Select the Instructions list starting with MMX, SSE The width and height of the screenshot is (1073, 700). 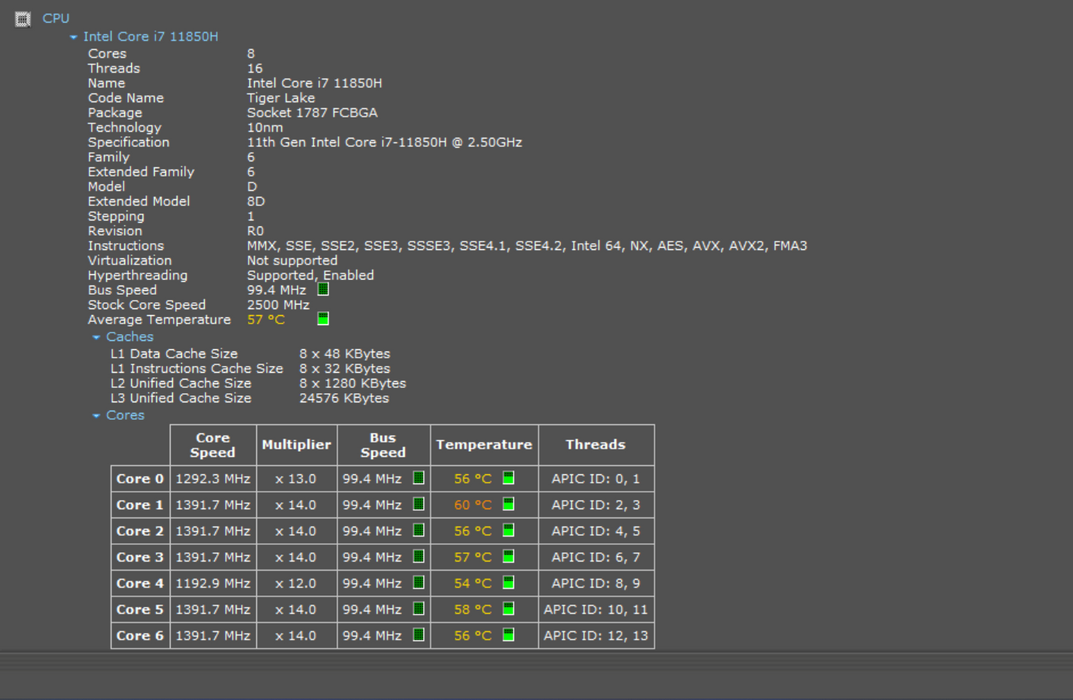(x=527, y=246)
